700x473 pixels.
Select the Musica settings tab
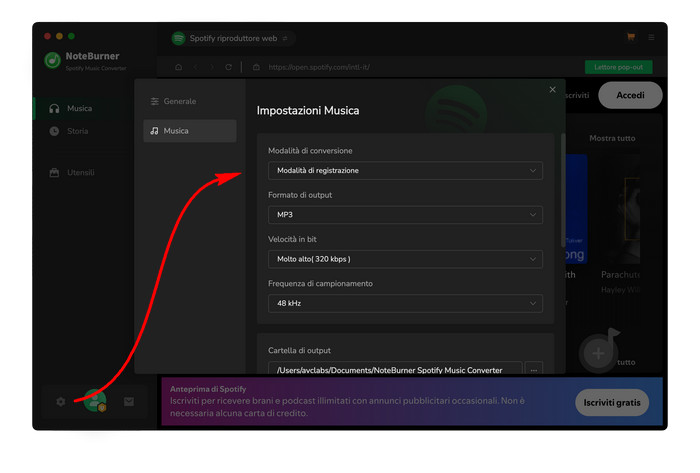coord(190,131)
